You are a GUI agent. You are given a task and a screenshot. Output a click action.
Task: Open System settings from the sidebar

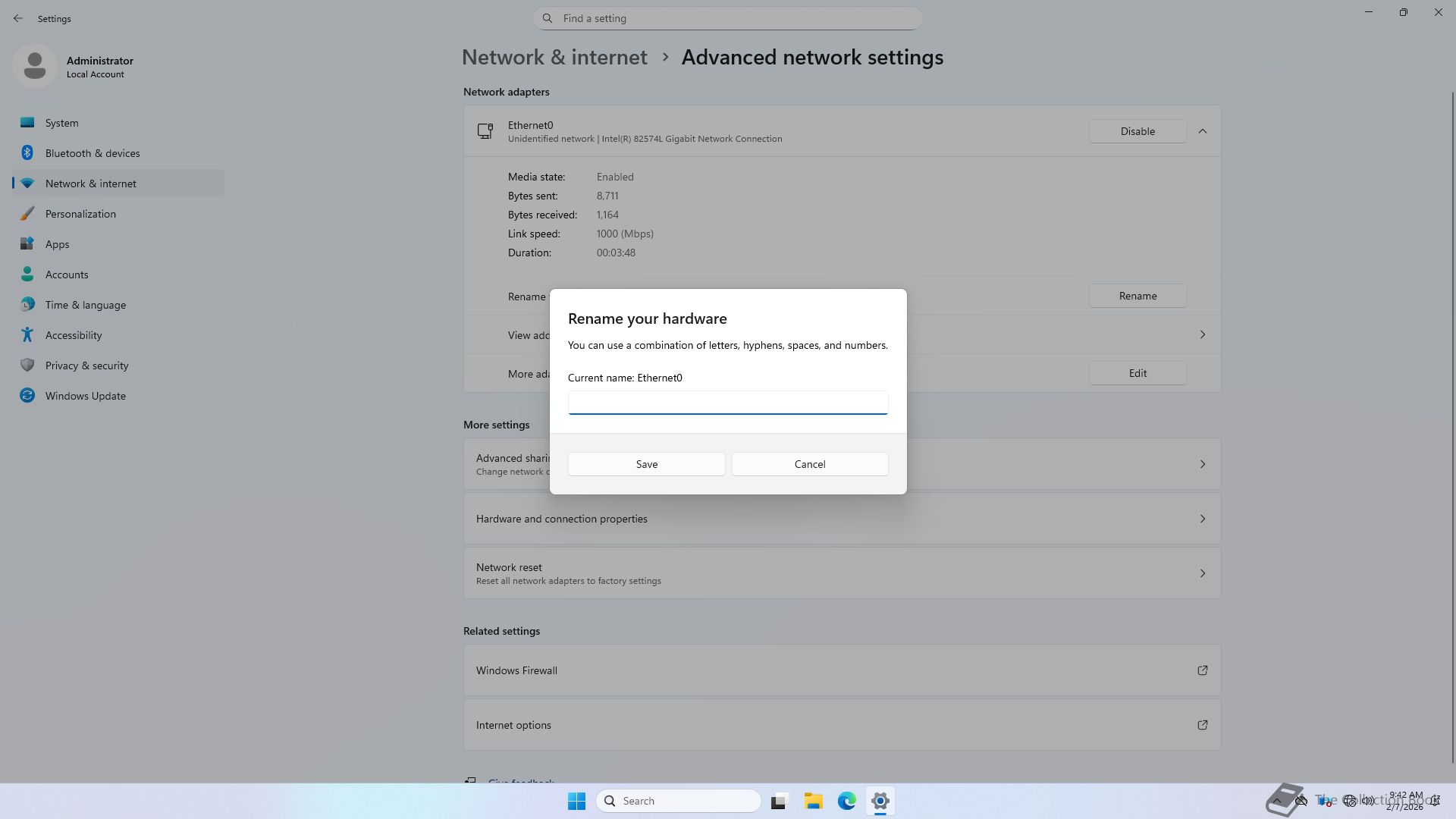click(x=61, y=123)
